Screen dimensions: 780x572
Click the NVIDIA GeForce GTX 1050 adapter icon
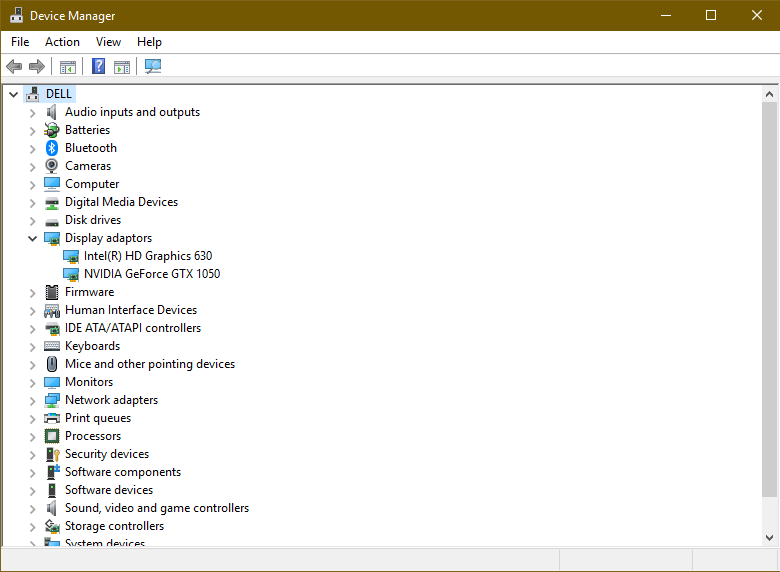71,274
